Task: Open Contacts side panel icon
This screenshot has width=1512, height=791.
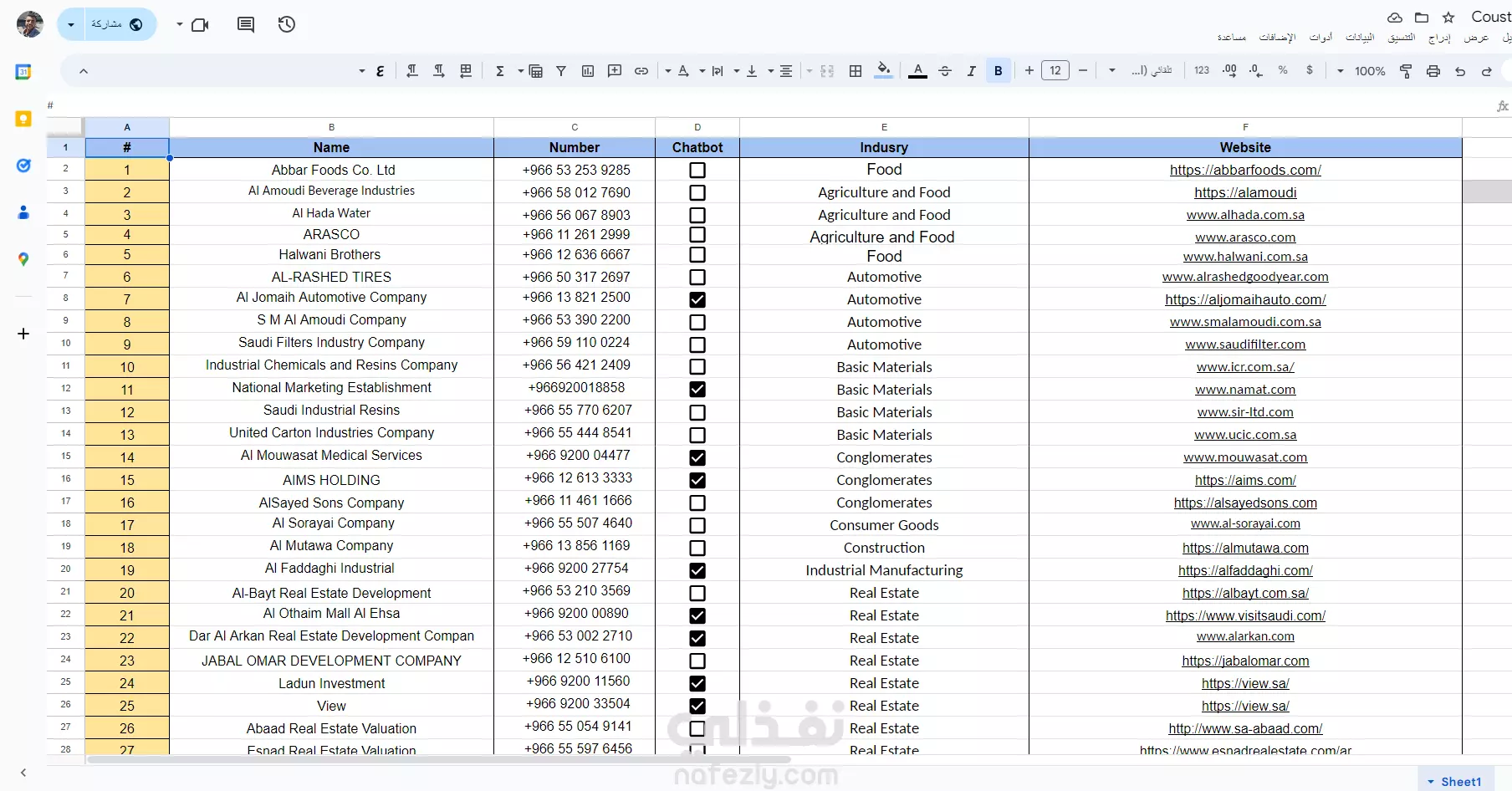Action: click(23, 212)
